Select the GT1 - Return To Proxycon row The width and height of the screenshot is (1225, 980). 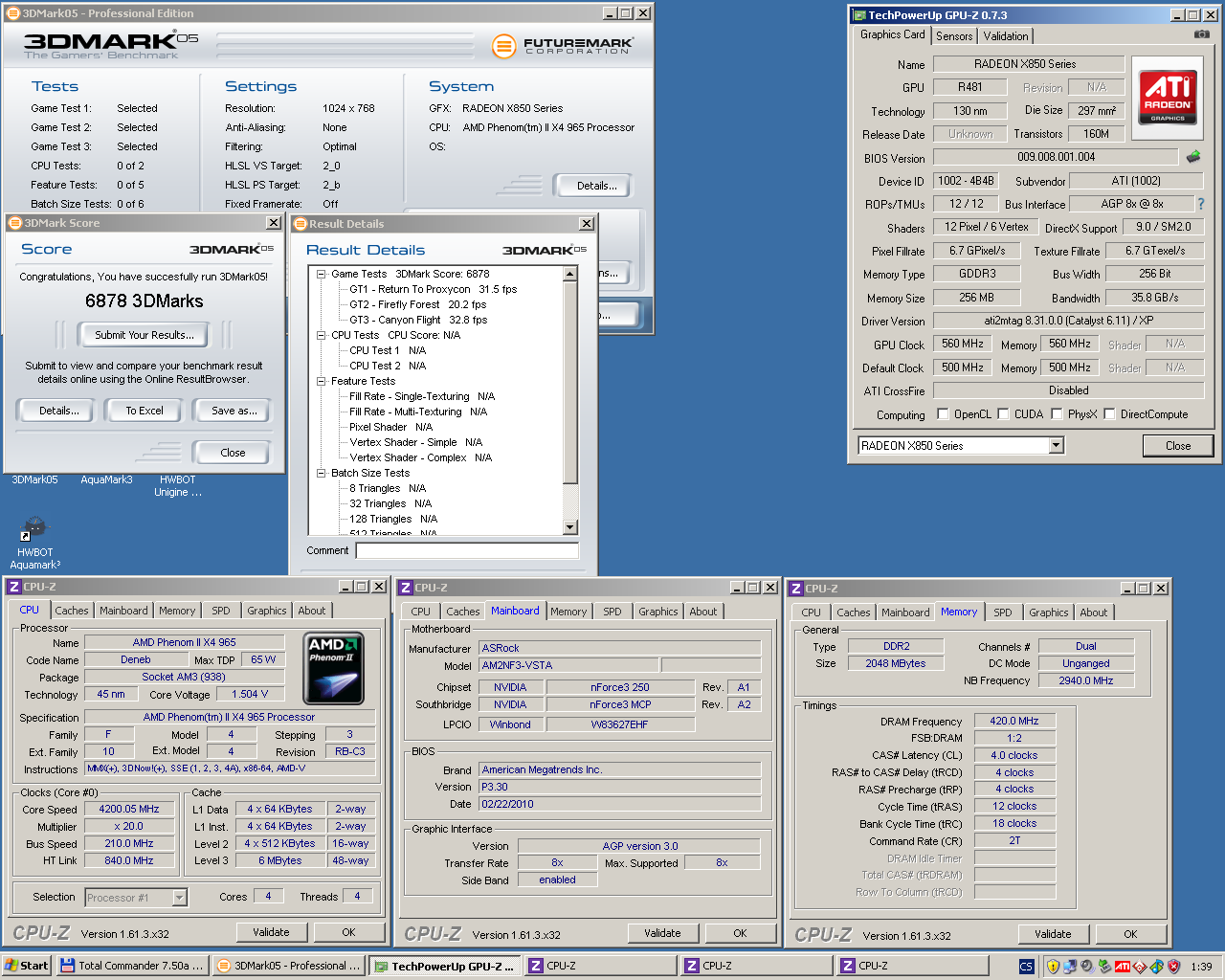pyautogui.click(x=433, y=289)
